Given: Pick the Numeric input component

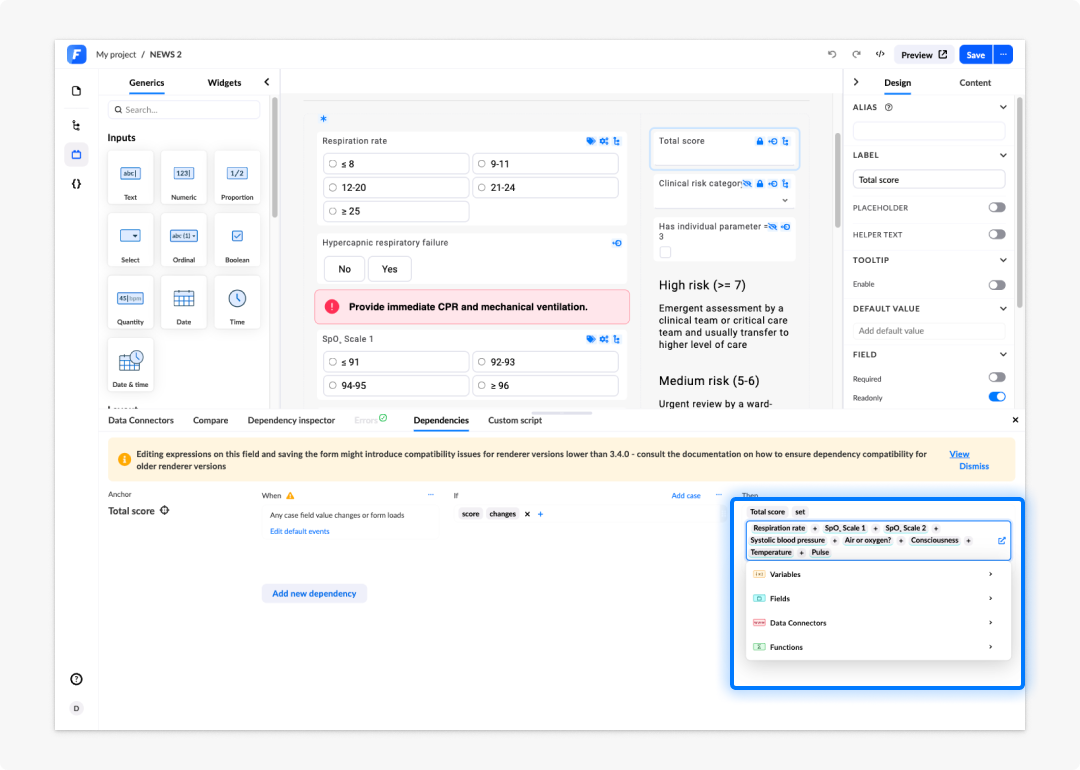Looking at the screenshot, I should 184,178.
